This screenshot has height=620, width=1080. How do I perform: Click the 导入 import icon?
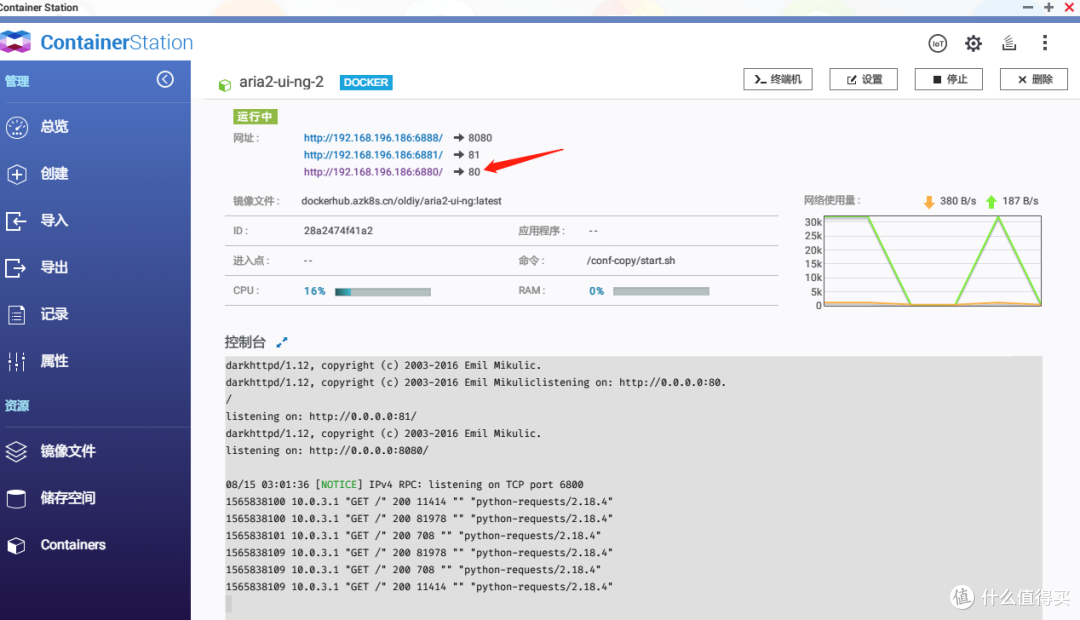pyautogui.click(x=17, y=221)
